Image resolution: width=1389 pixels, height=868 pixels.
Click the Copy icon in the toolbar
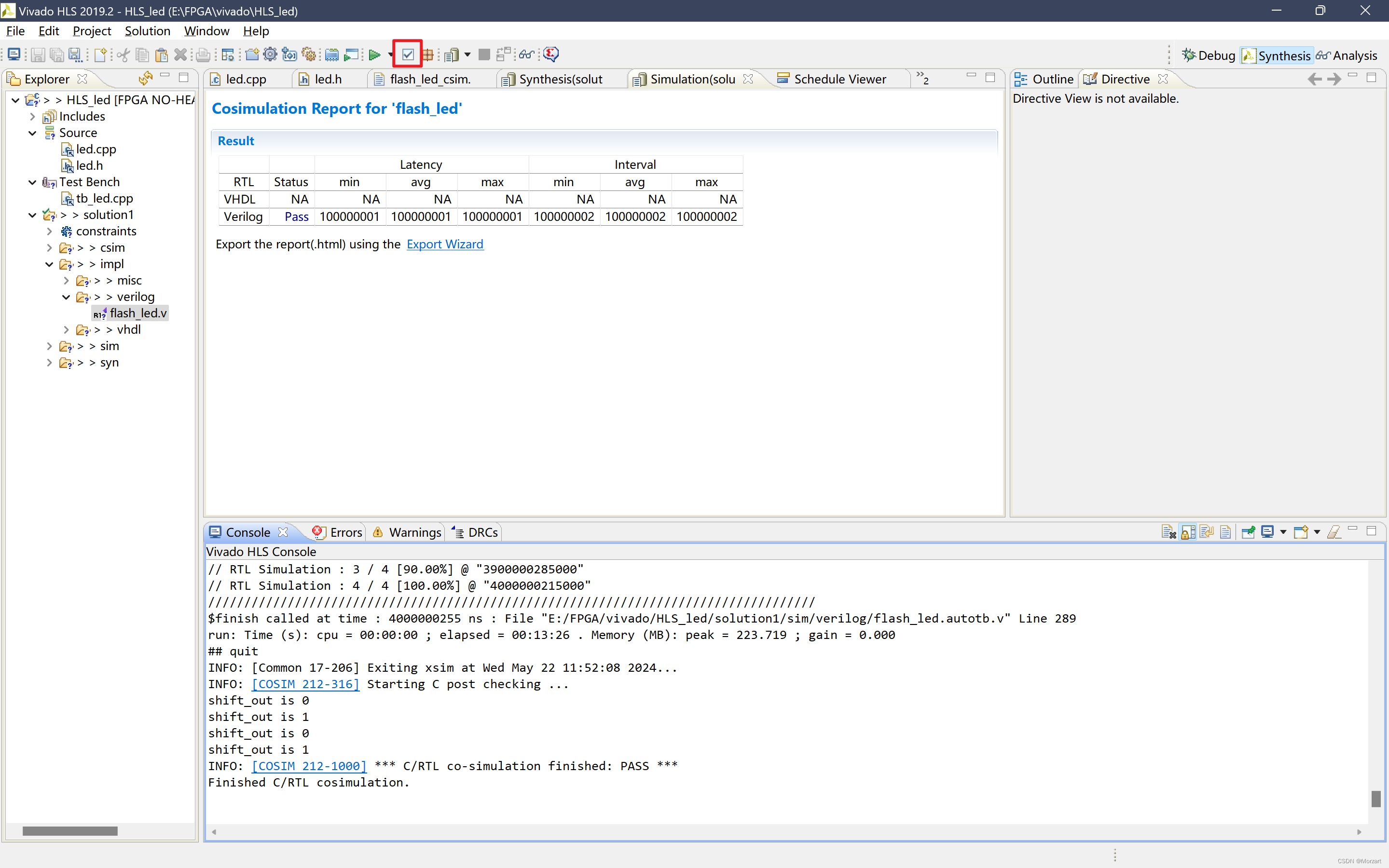[142, 54]
